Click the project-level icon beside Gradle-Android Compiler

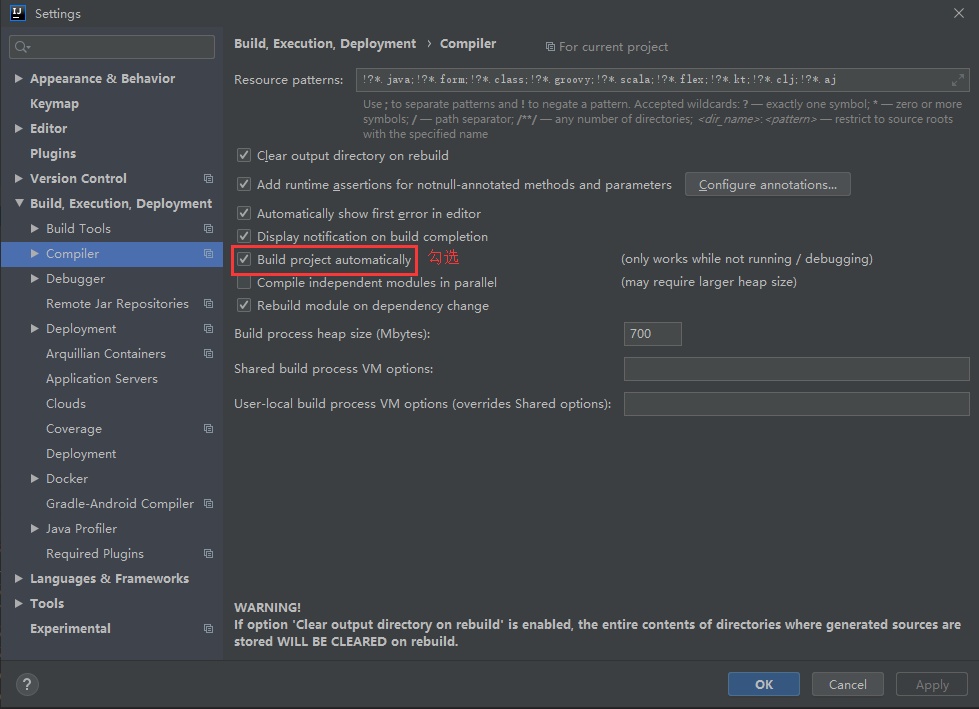[x=209, y=503]
